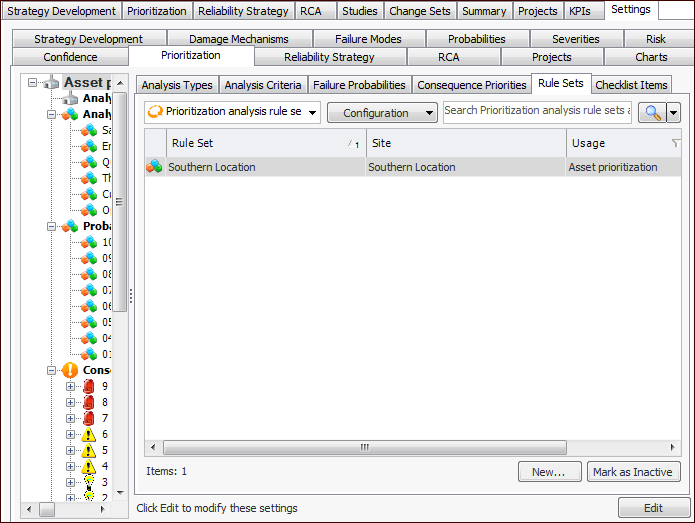This screenshot has height=523, width=695.
Task: Expand consequence 4 tree node
Action: click(70, 466)
